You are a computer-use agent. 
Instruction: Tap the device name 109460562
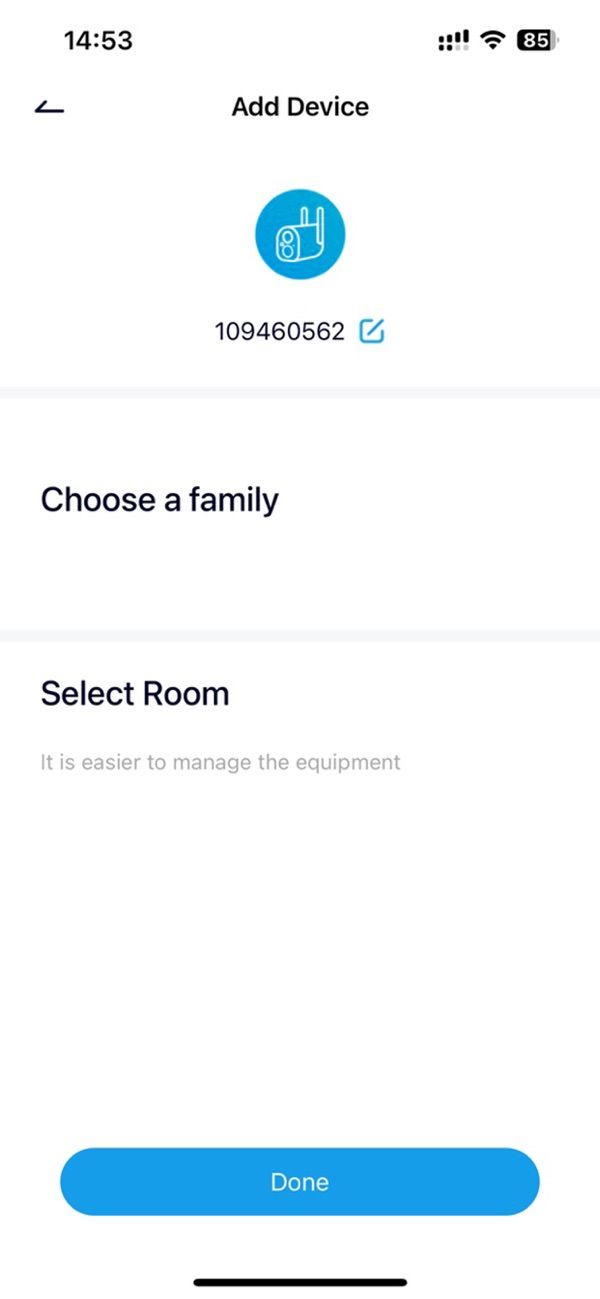pyautogui.click(x=281, y=331)
